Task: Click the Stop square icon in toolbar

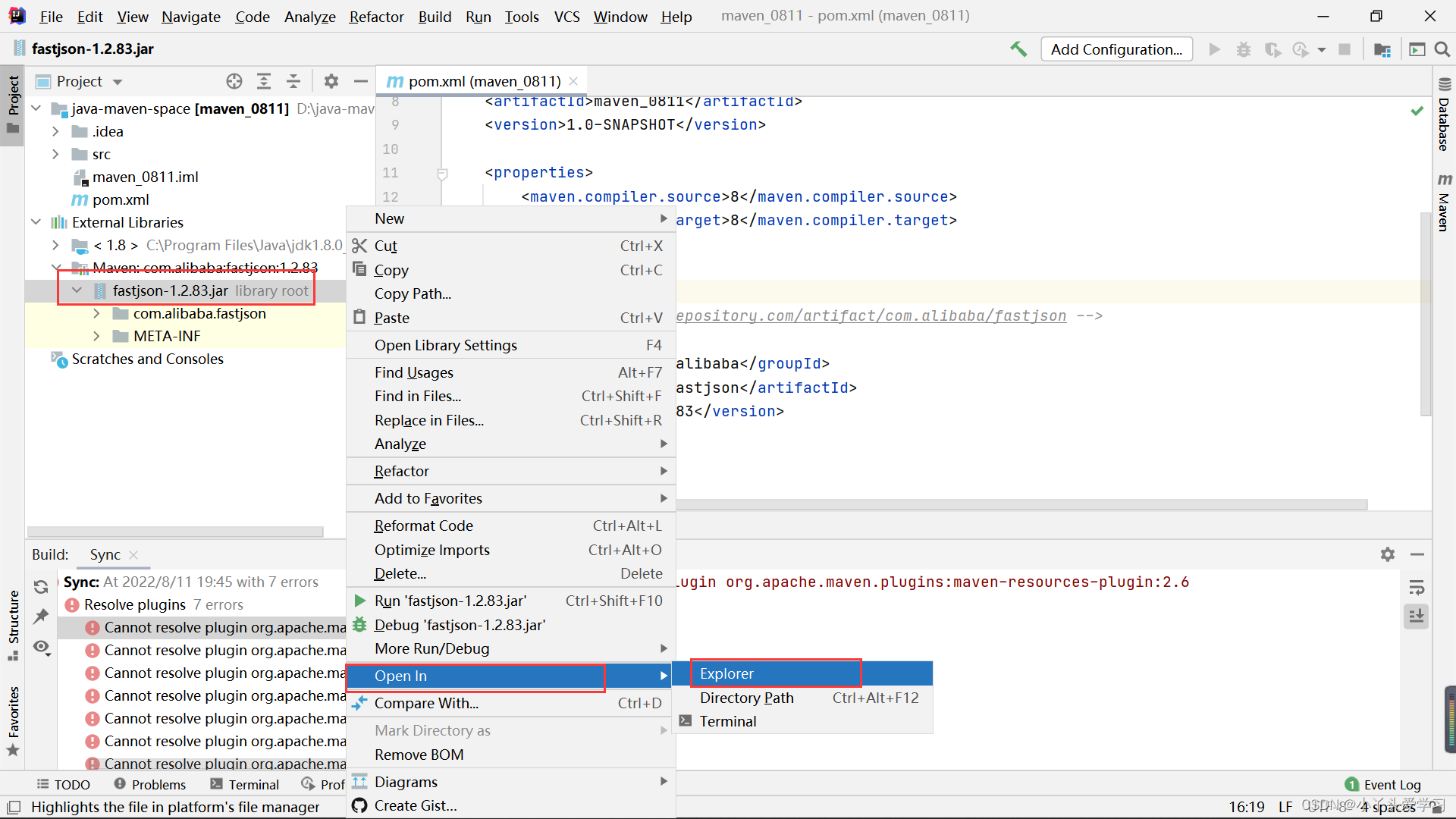Action: (x=1345, y=49)
